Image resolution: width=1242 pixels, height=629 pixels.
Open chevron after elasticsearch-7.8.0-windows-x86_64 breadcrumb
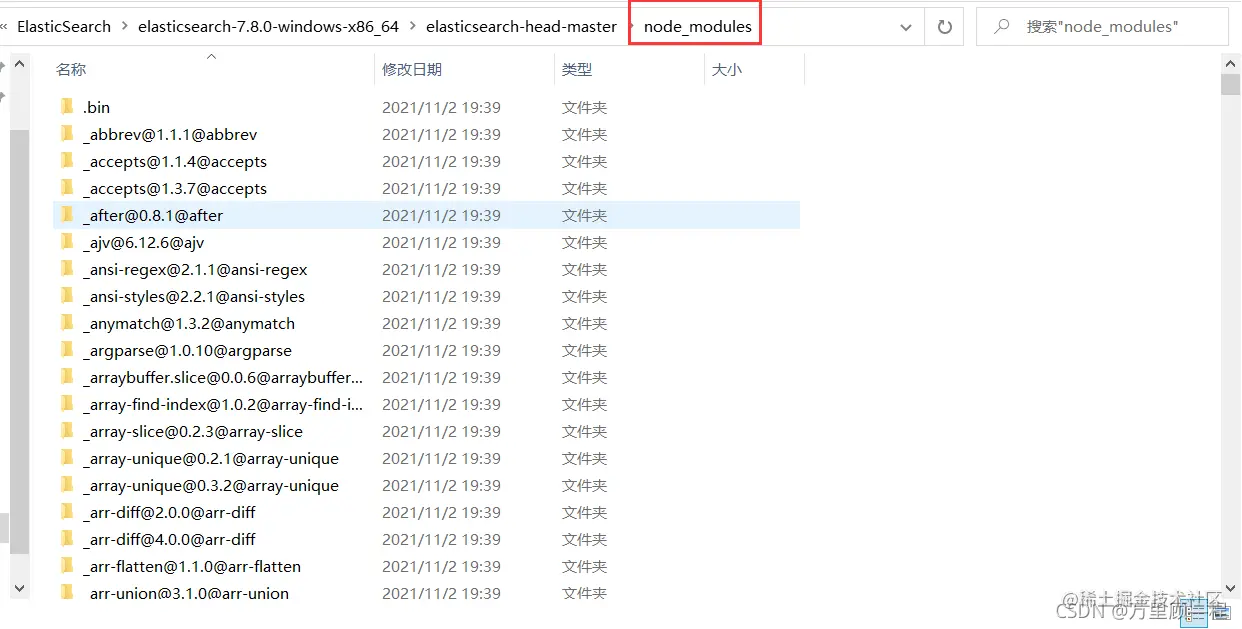click(412, 27)
